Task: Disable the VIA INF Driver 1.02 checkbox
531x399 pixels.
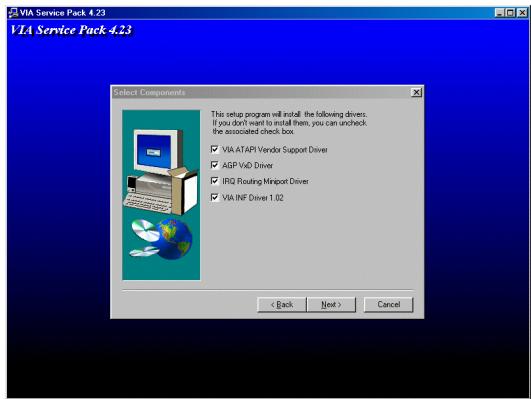Action: coord(215,197)
